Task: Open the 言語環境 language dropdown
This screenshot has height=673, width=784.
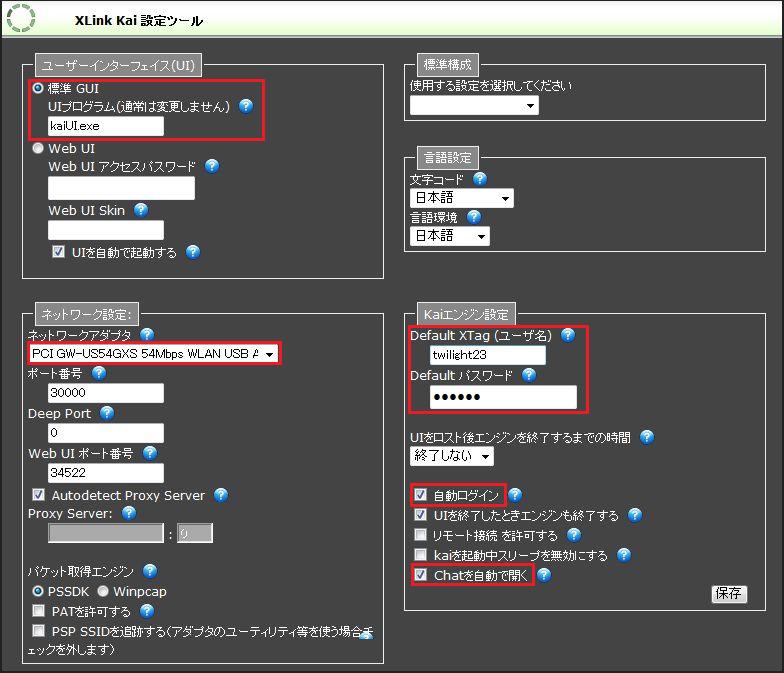Action: click(449, 236)
